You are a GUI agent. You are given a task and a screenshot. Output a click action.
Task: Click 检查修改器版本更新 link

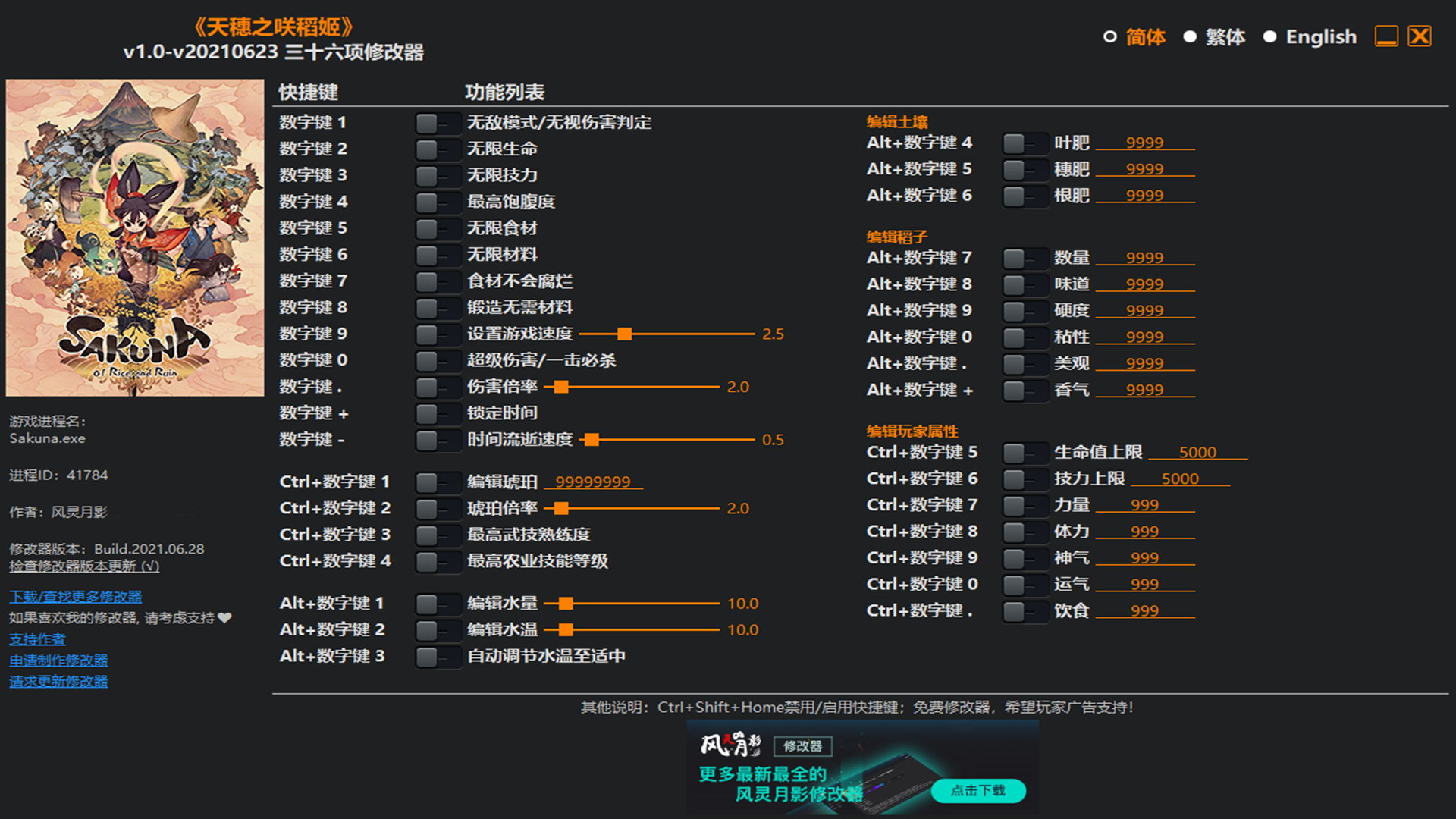[x=84, y=566]
